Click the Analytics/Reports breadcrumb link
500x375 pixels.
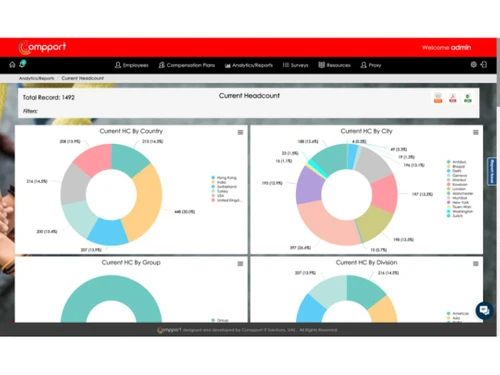36,78
